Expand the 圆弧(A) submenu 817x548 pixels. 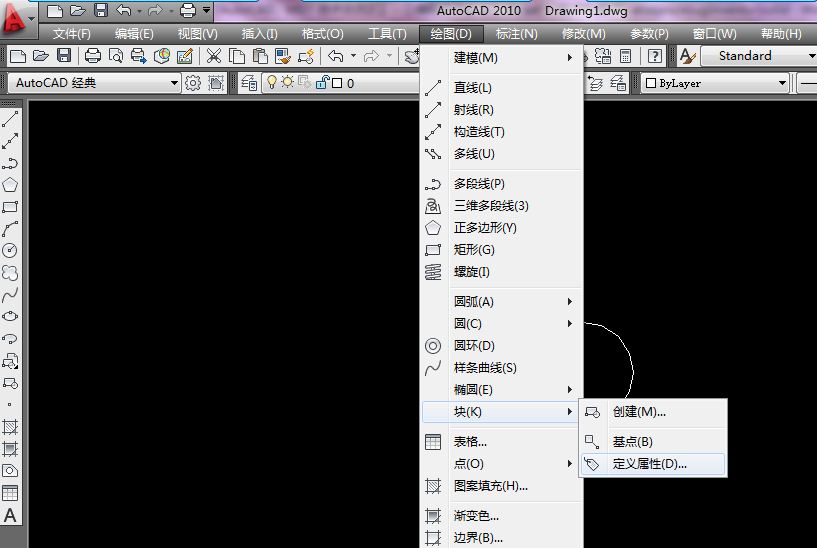501,302
